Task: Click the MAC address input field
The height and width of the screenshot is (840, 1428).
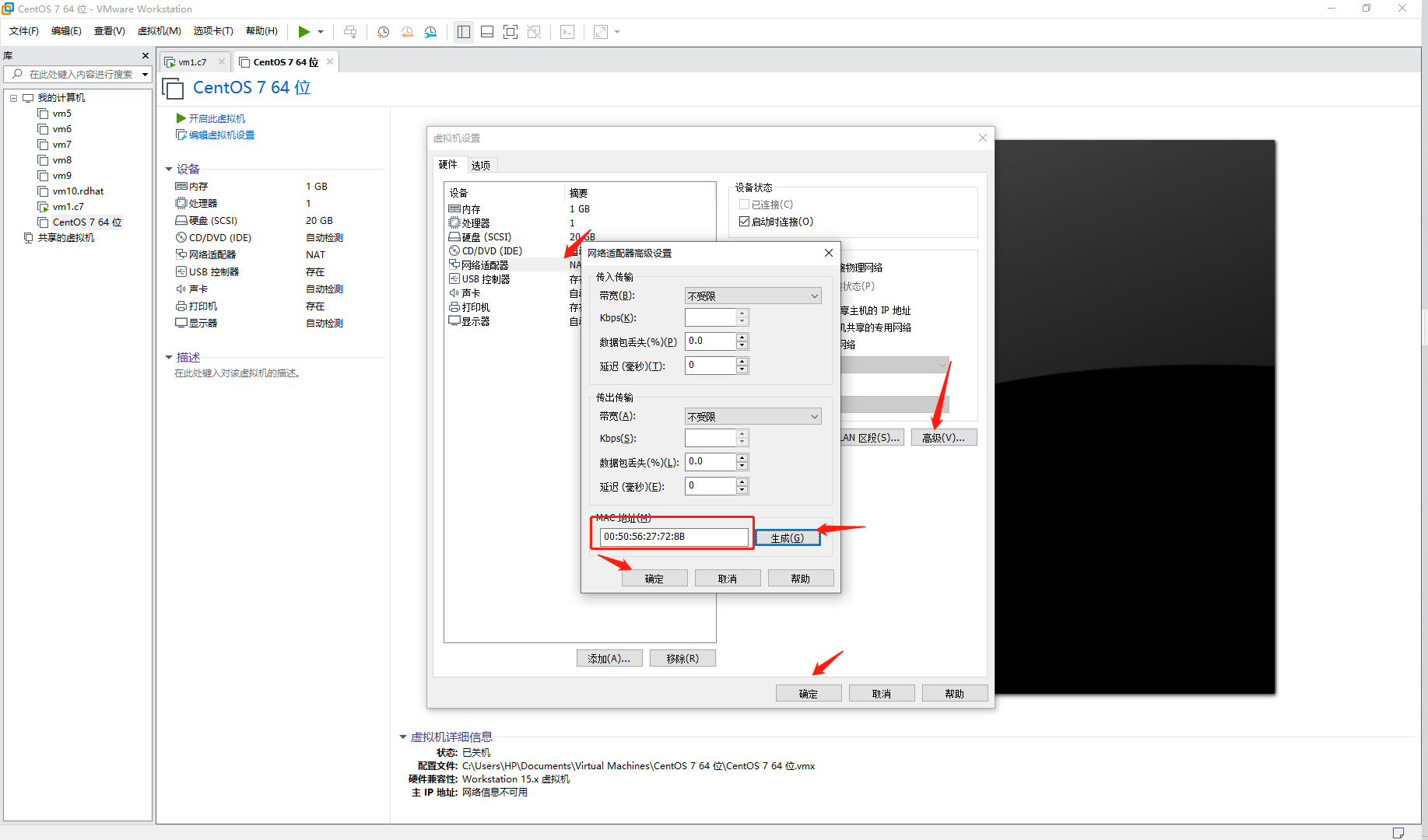Action: point(674,537)
